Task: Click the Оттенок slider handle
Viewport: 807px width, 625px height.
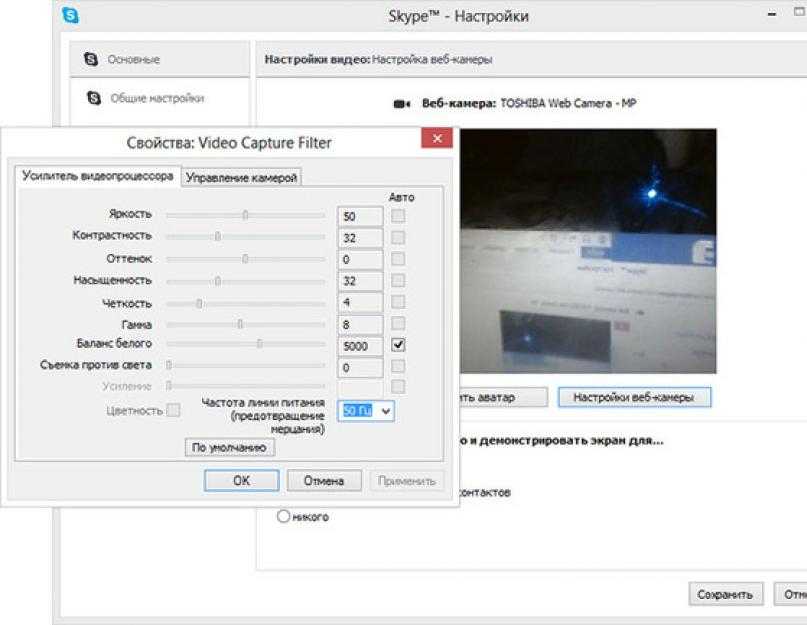Action: coord(245,258)
